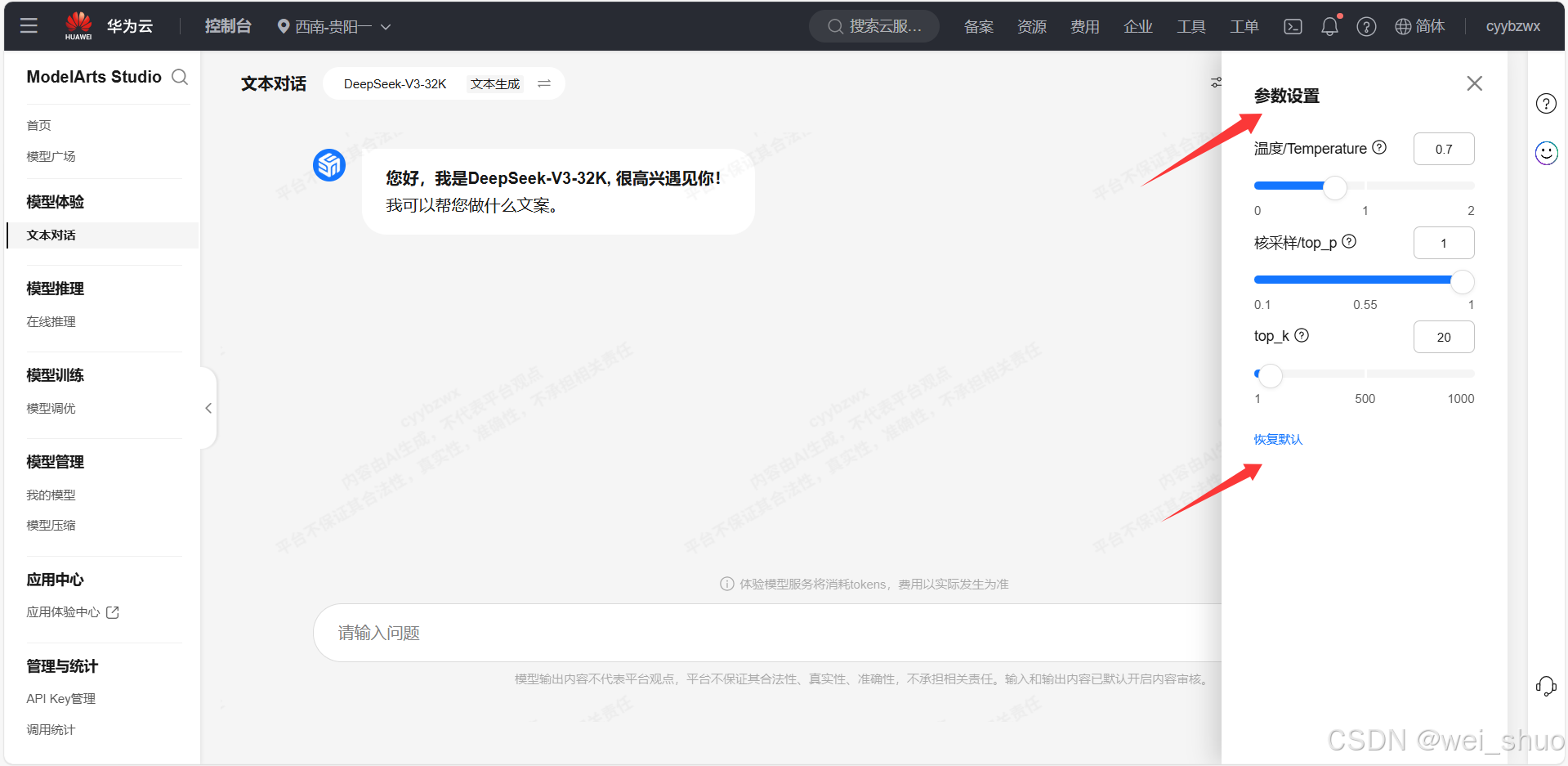Click the Temperature value field 0.7
The width and height of the screenshot is (1568, 766).
1444,149
